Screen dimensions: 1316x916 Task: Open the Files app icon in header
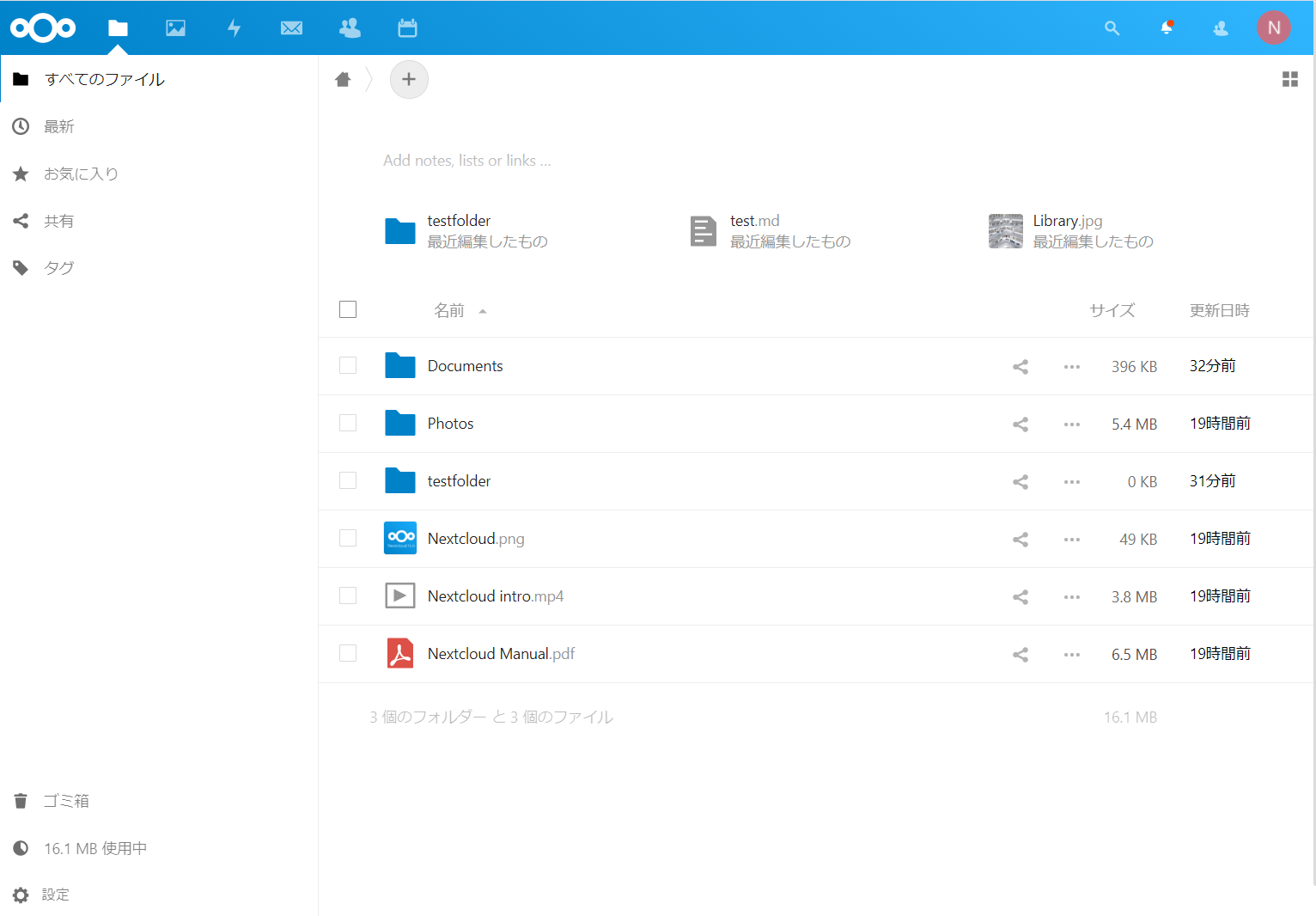(118, 28)
